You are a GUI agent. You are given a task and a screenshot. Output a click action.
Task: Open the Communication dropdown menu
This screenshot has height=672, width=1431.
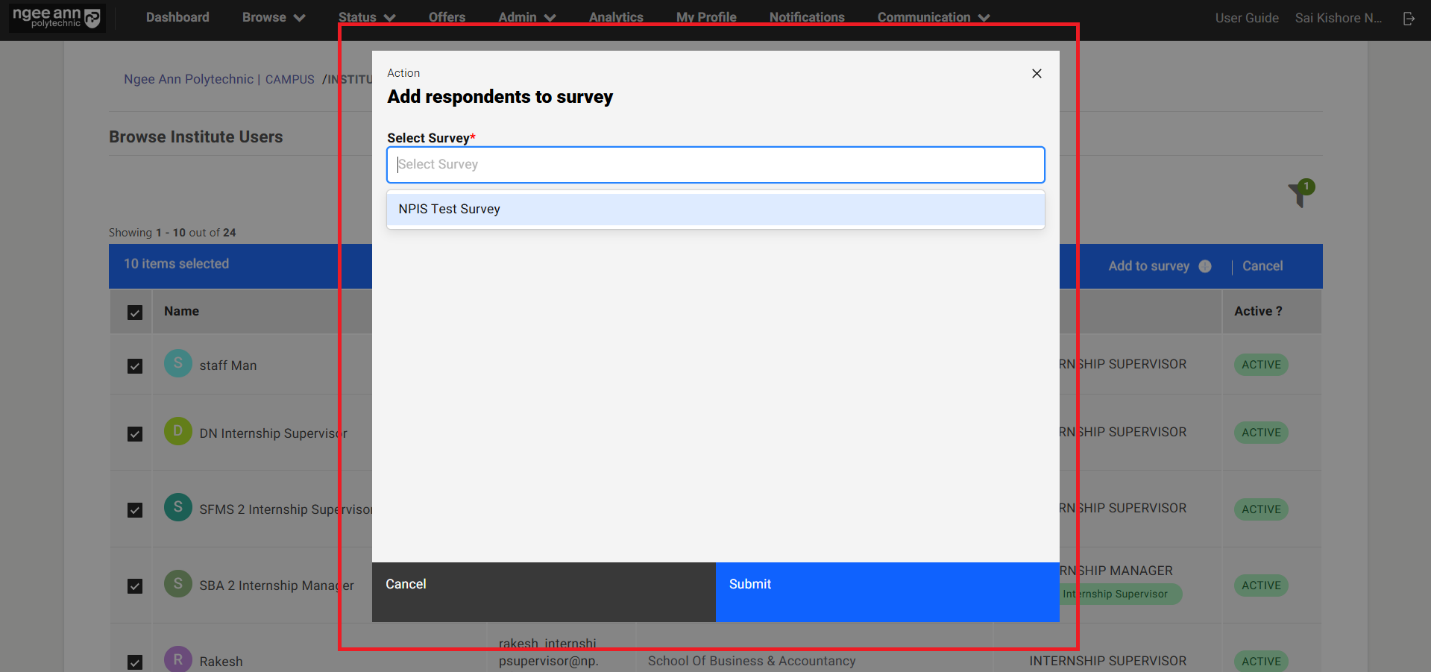point(933,18)
